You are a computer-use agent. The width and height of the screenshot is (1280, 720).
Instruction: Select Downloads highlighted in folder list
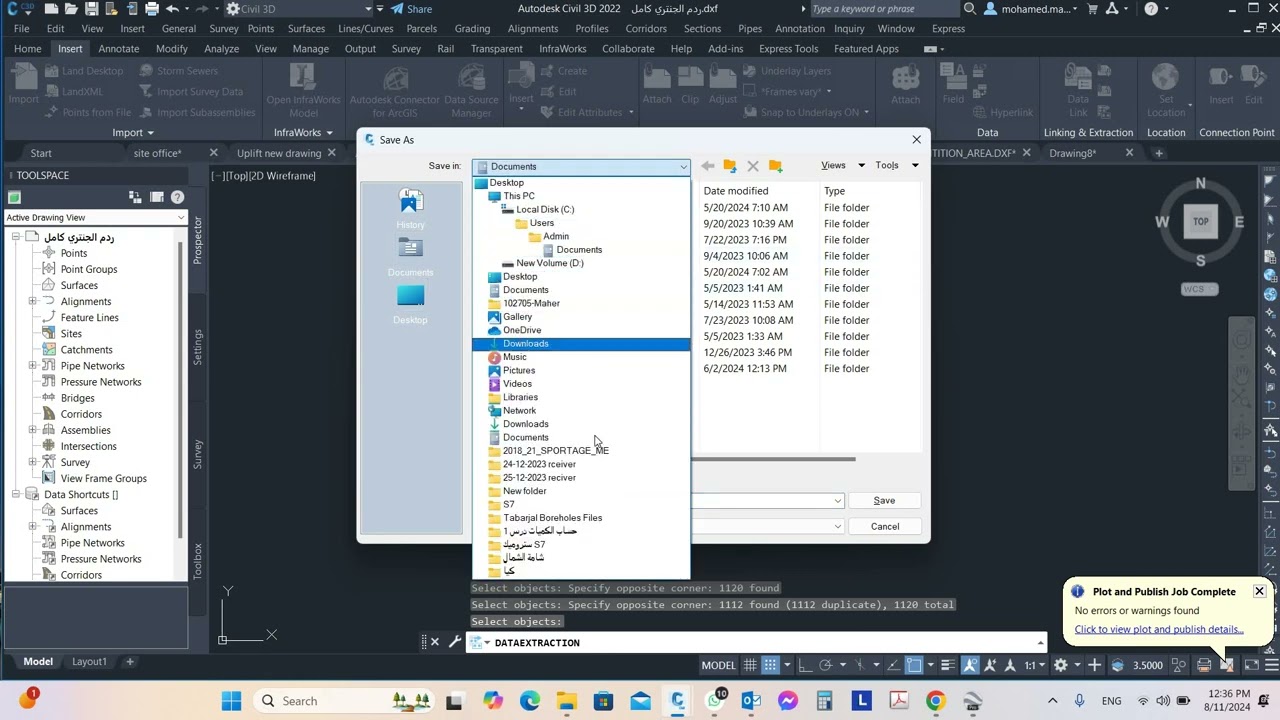pos(581,343)
